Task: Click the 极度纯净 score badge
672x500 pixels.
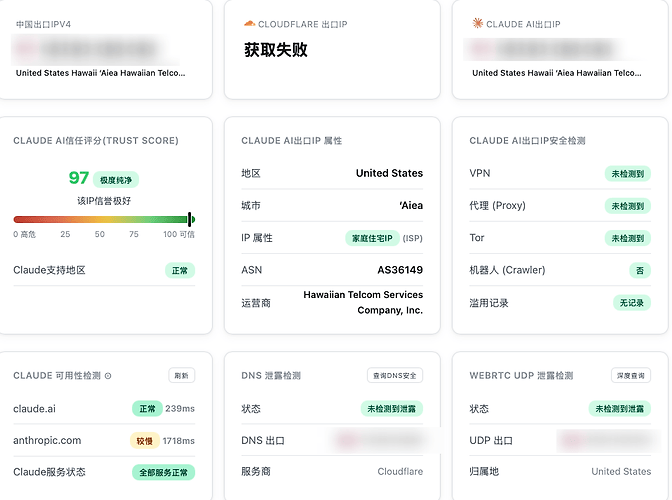Action: (116, 180)
